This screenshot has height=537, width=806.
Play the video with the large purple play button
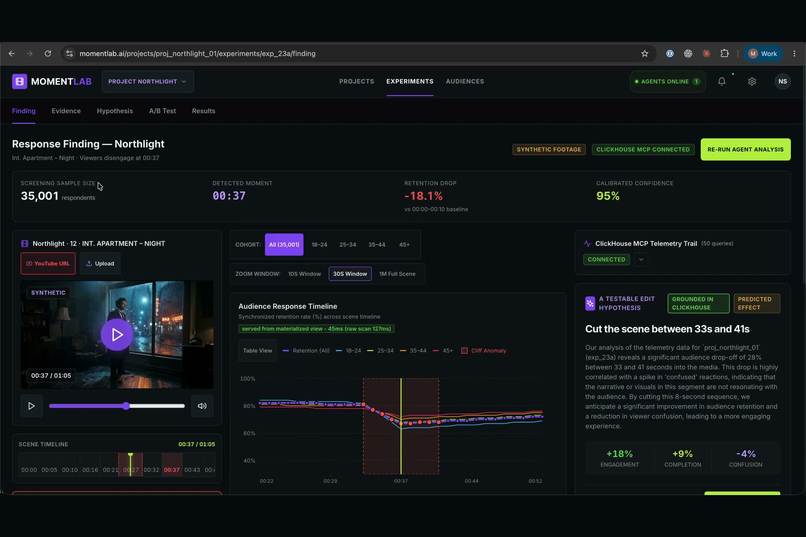(117, 335)
